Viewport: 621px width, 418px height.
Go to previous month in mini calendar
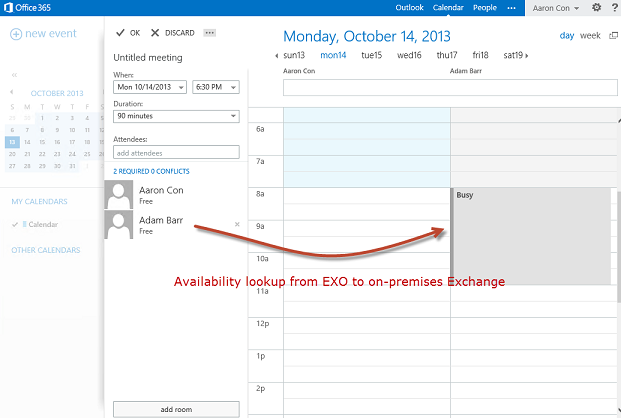tap(11, 92)
